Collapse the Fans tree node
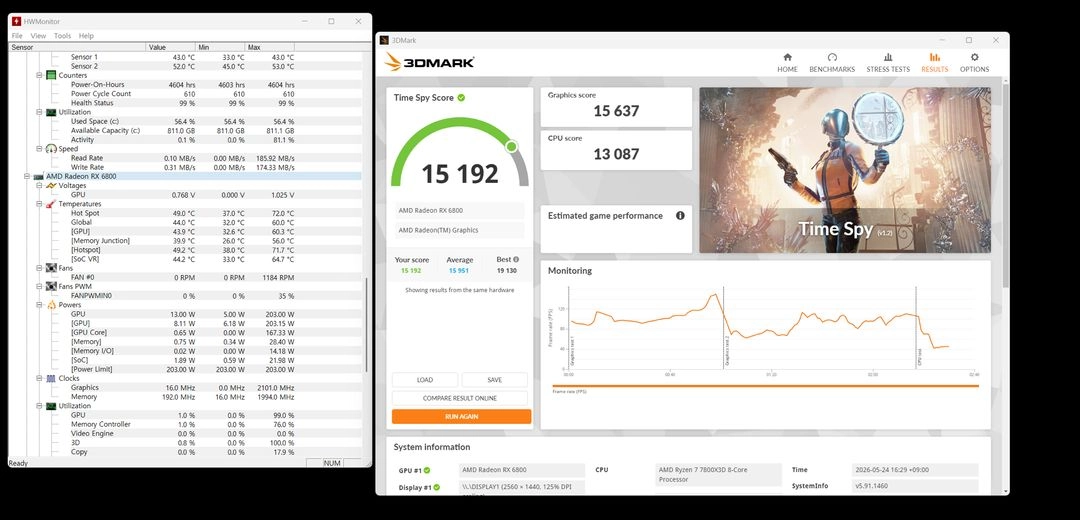The height and width of the screenshot is (520, 1080). coord(39,268)
